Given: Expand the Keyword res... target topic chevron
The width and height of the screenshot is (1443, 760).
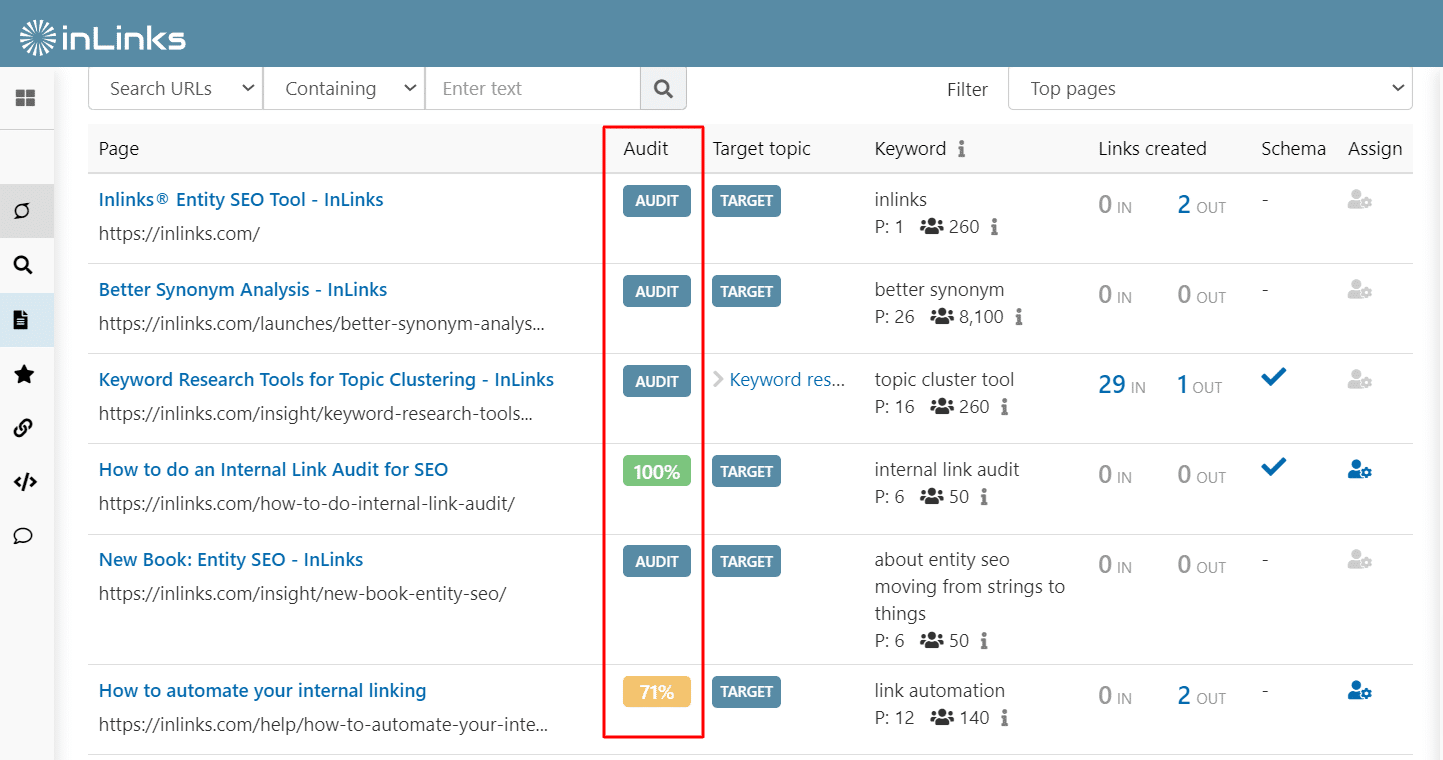Looking at the screenshot, I should click(x=718, y=380).
